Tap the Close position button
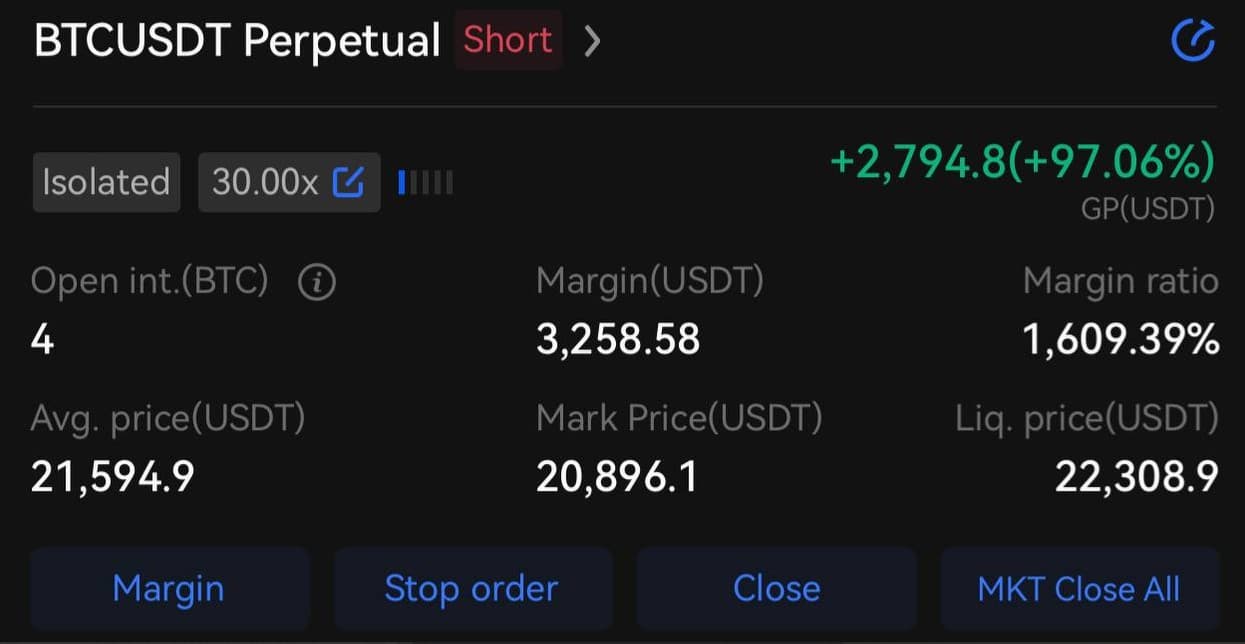The height and width of the screenshot is (644, 1245). click(776, 588)
